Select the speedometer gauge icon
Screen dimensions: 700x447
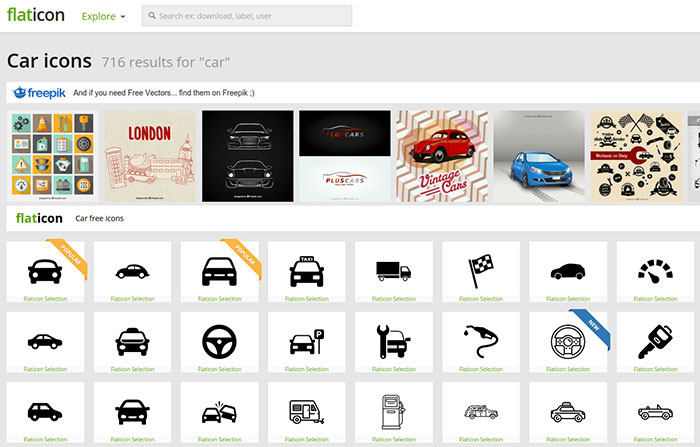pos(655,271)
